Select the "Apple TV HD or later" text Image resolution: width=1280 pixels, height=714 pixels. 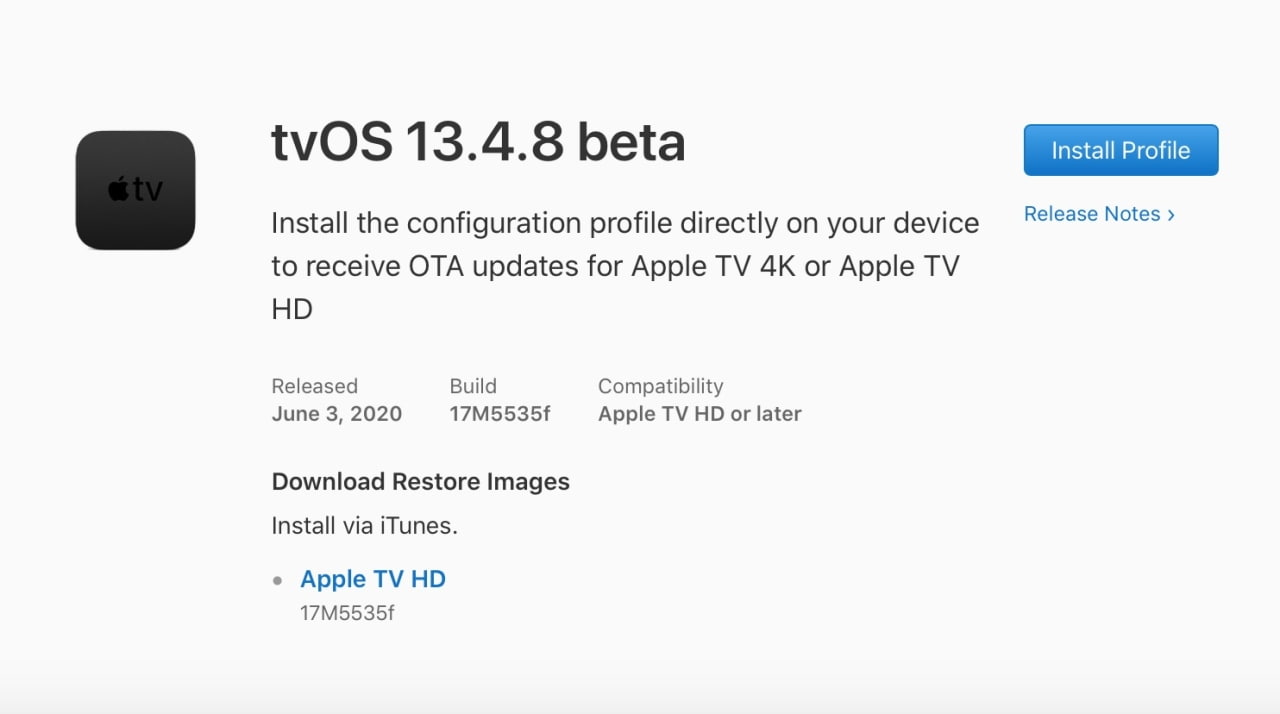click(699, 414)
